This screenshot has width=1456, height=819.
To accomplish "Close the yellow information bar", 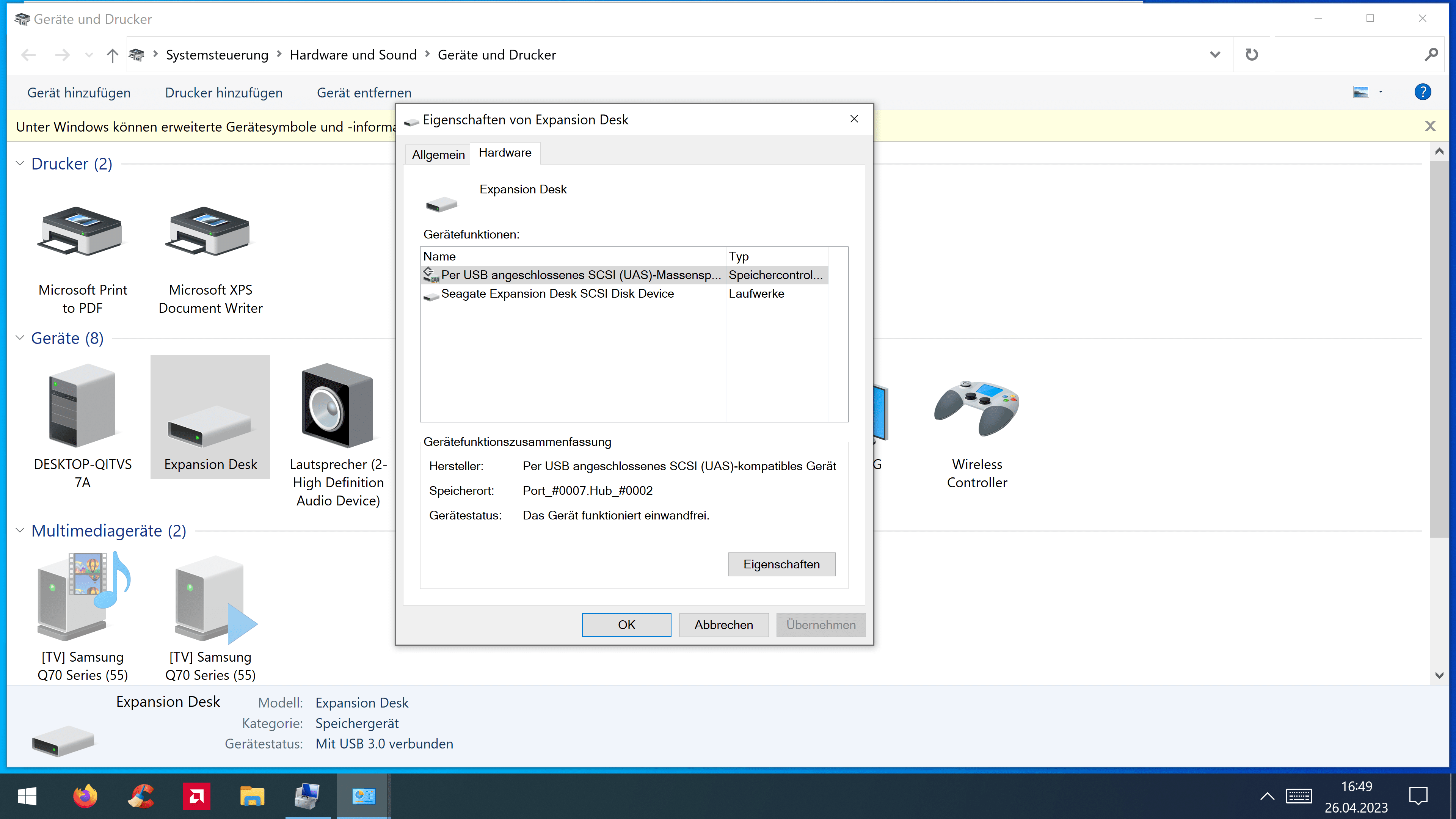I will (x=1430, y=126).
